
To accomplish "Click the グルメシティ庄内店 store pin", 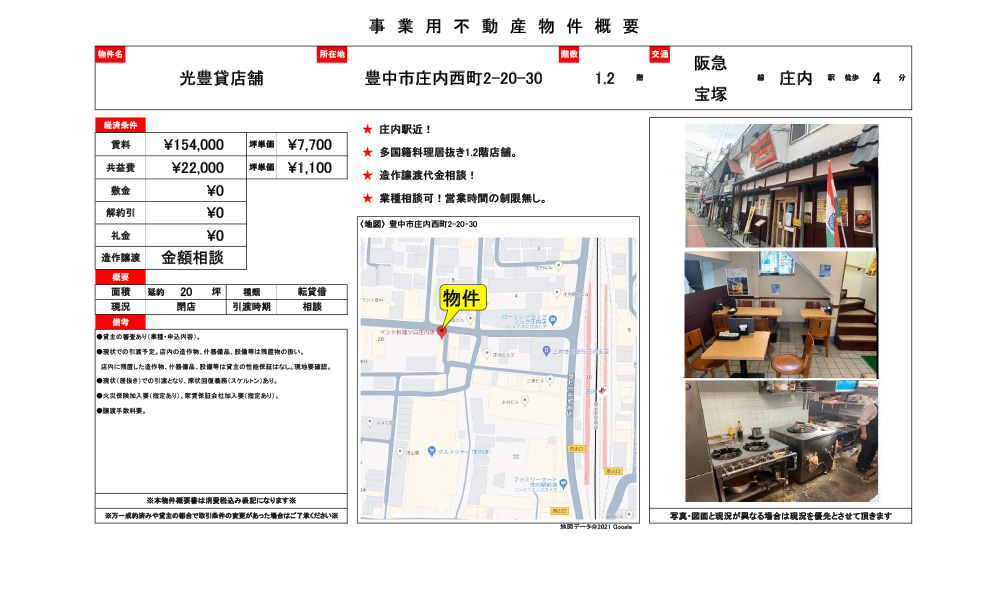I will [x=431, y=451].
